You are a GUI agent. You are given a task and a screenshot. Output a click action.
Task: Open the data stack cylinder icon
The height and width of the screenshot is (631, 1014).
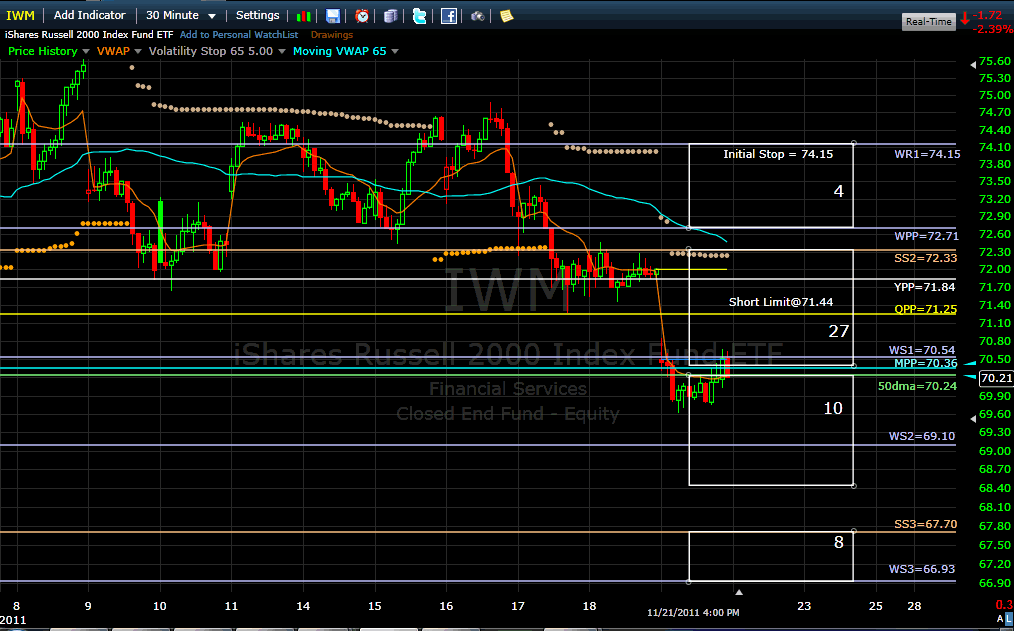point(390,16)
